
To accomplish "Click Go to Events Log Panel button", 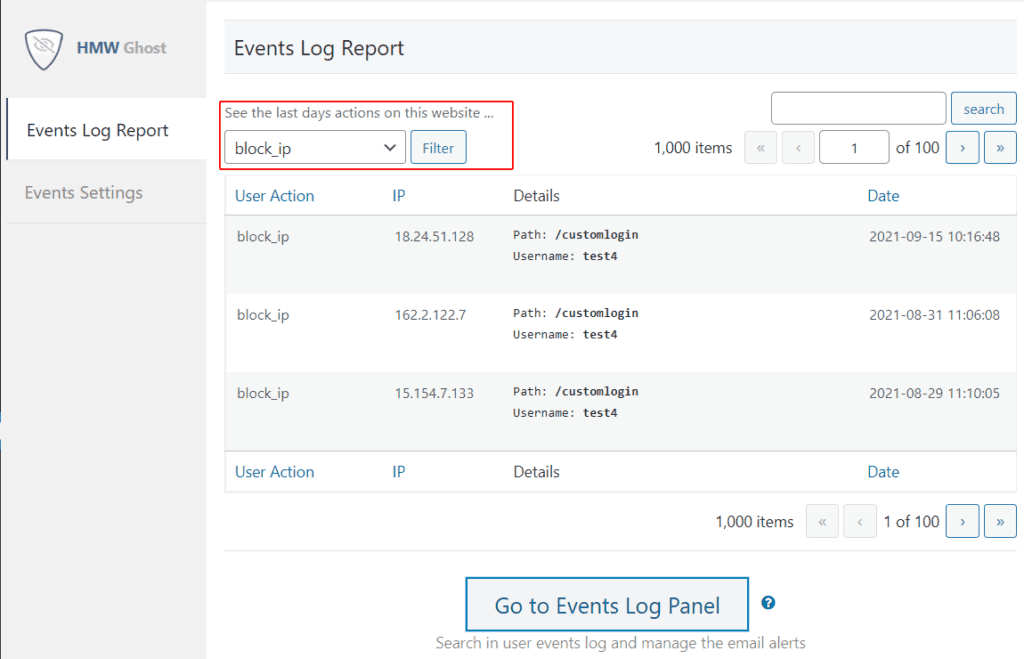I will click(x=607, y=605).
